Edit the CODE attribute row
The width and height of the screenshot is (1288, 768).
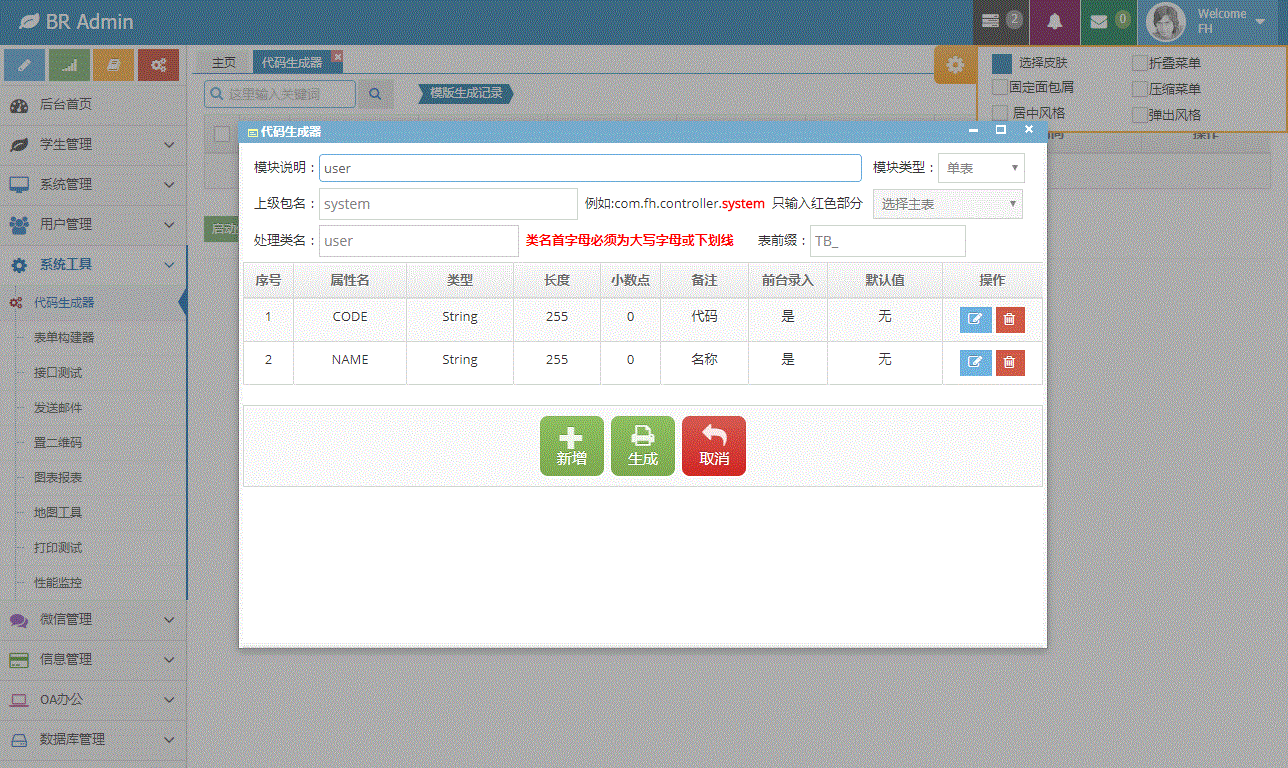975,319
